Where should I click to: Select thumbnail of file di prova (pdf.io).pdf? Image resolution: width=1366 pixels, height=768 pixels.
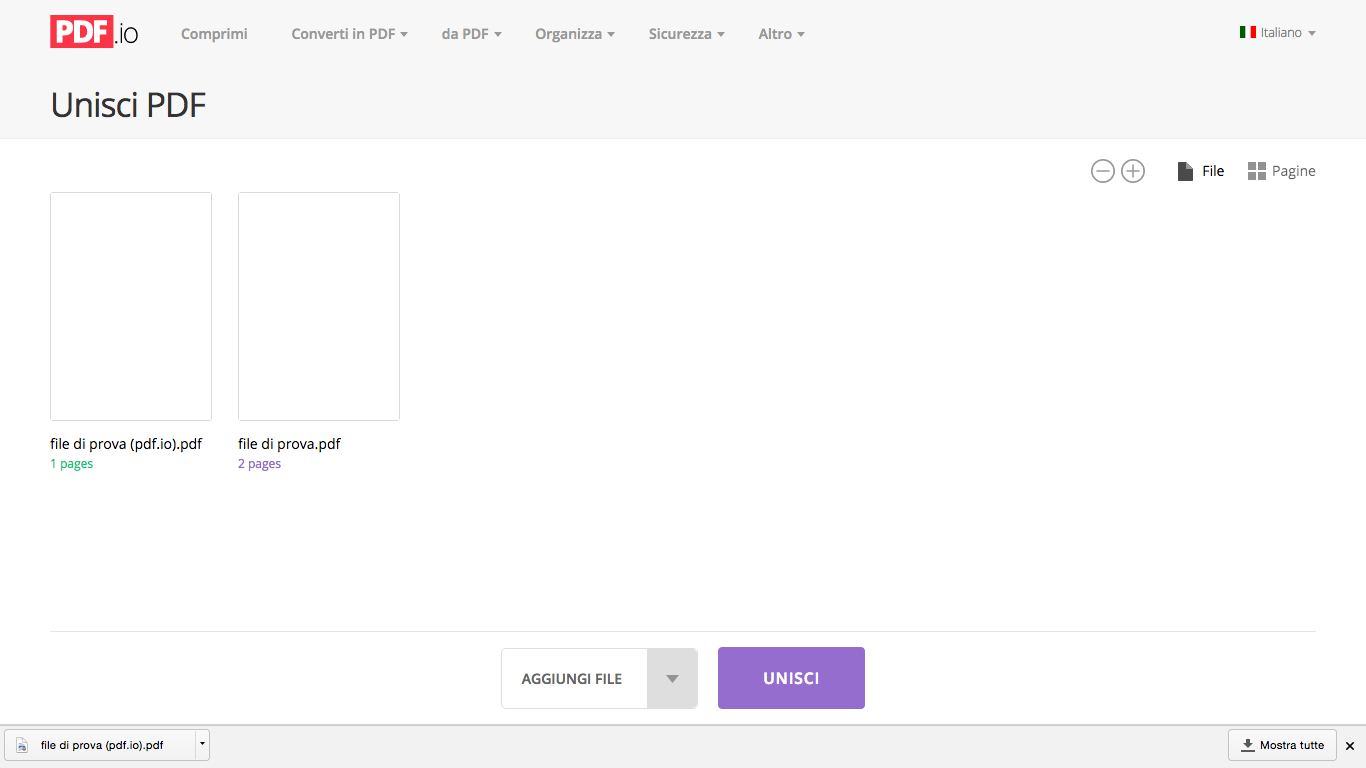(x=131, y=306)
